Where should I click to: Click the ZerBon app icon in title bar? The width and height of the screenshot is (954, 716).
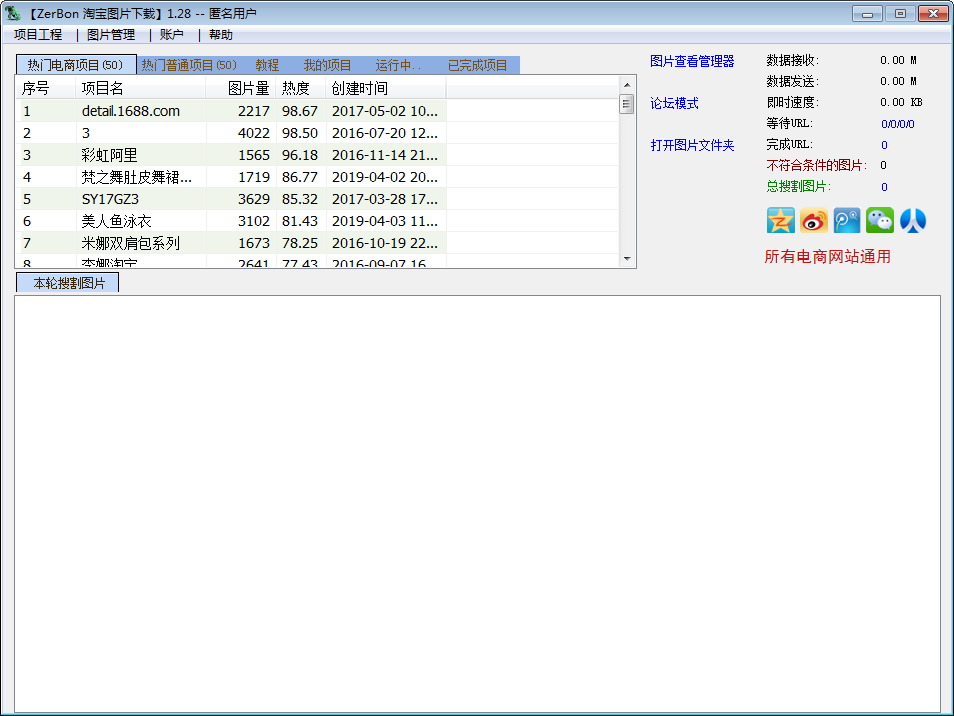point(13,13)
